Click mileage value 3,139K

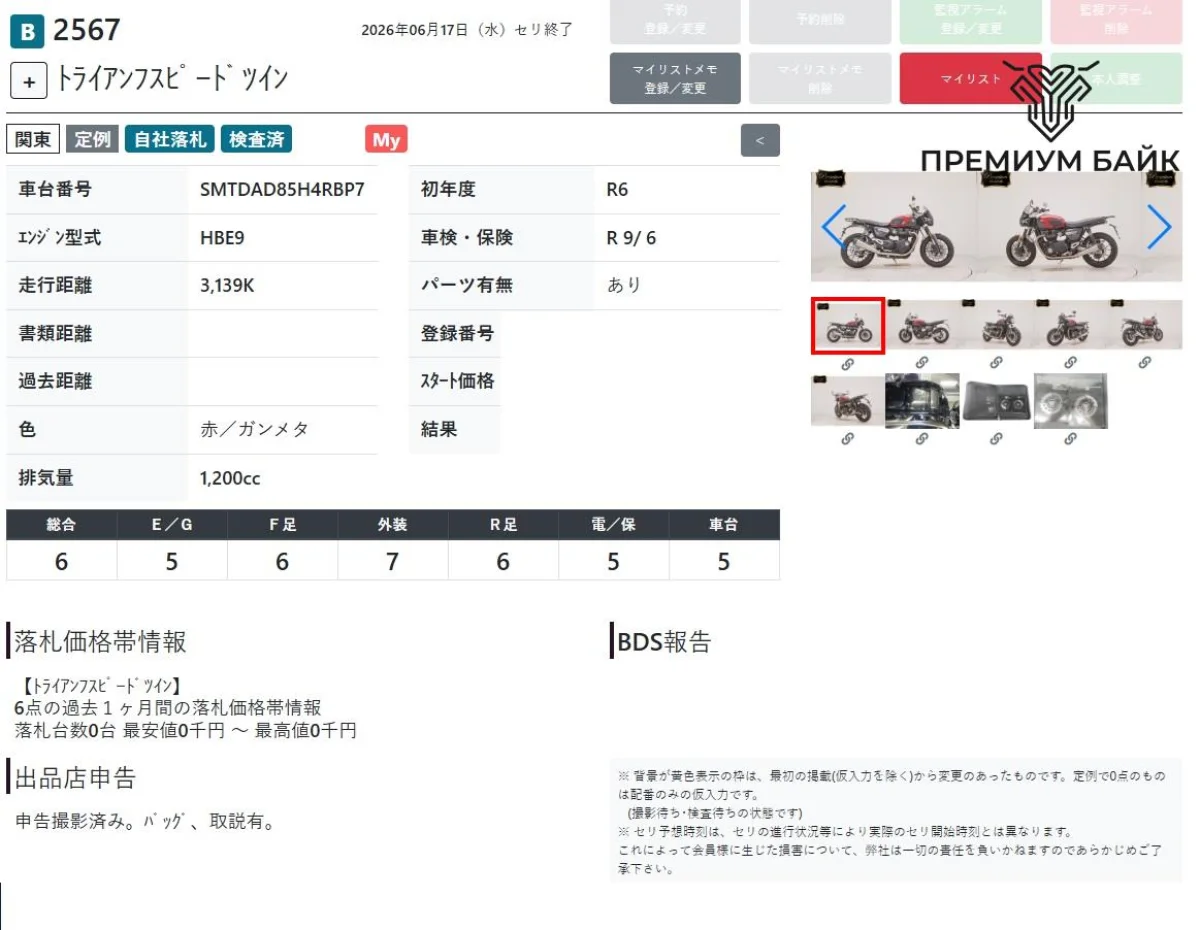[227, 286]
